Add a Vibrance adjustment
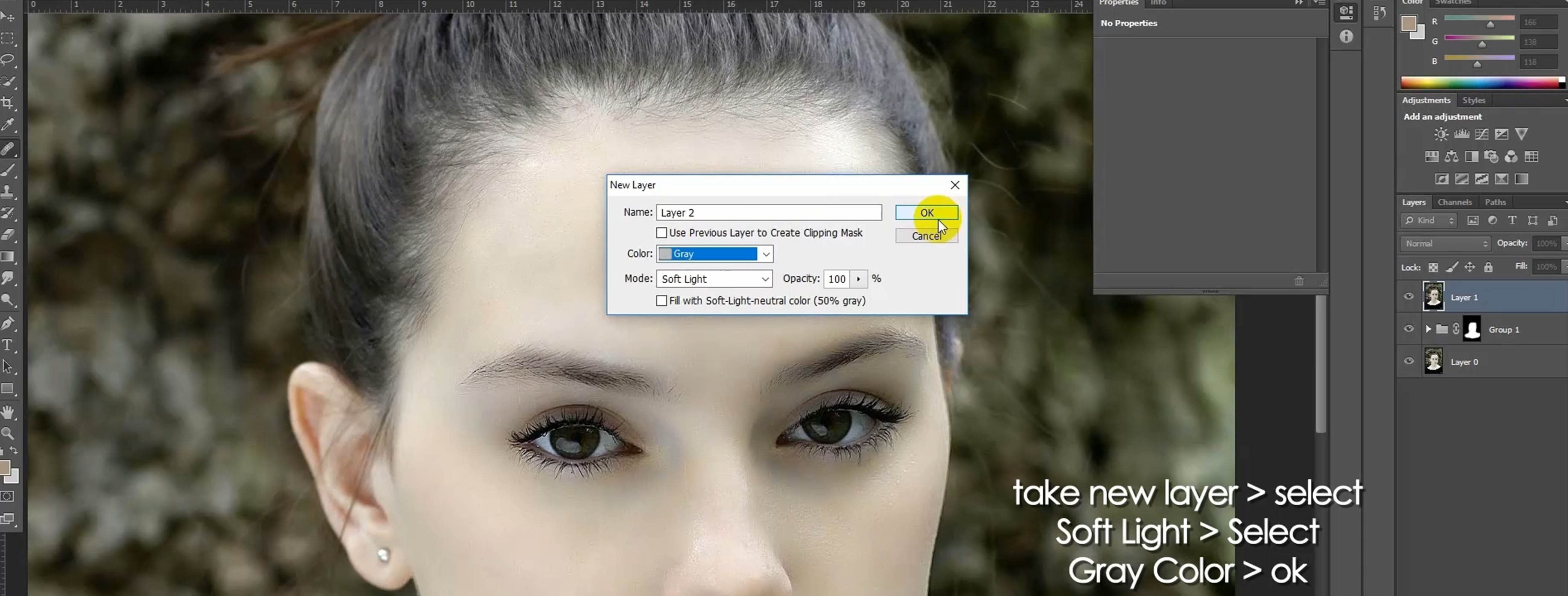The height and width of the screenshot is (596, 1568). pyautogui.click(x=1521, y=134)
